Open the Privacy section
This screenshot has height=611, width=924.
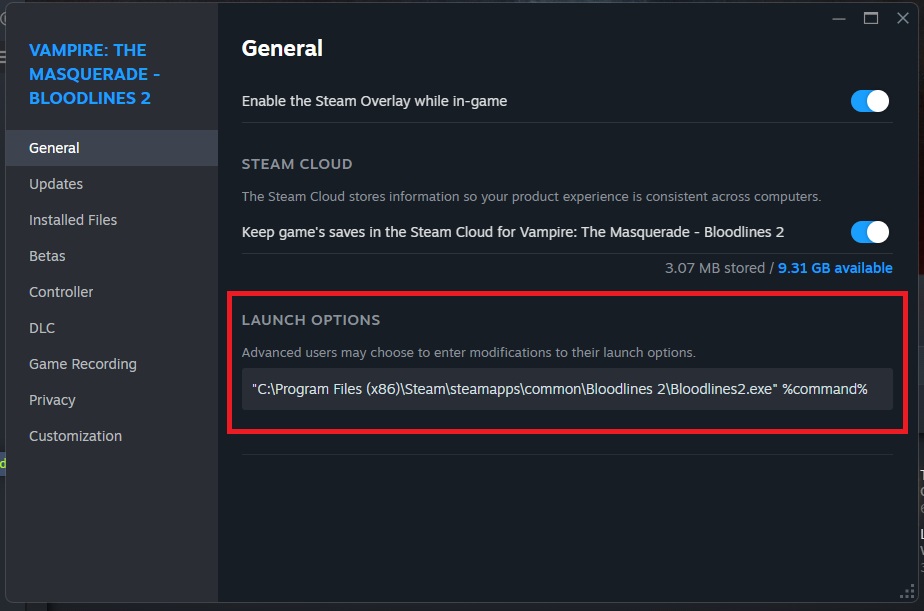(52, 400)
